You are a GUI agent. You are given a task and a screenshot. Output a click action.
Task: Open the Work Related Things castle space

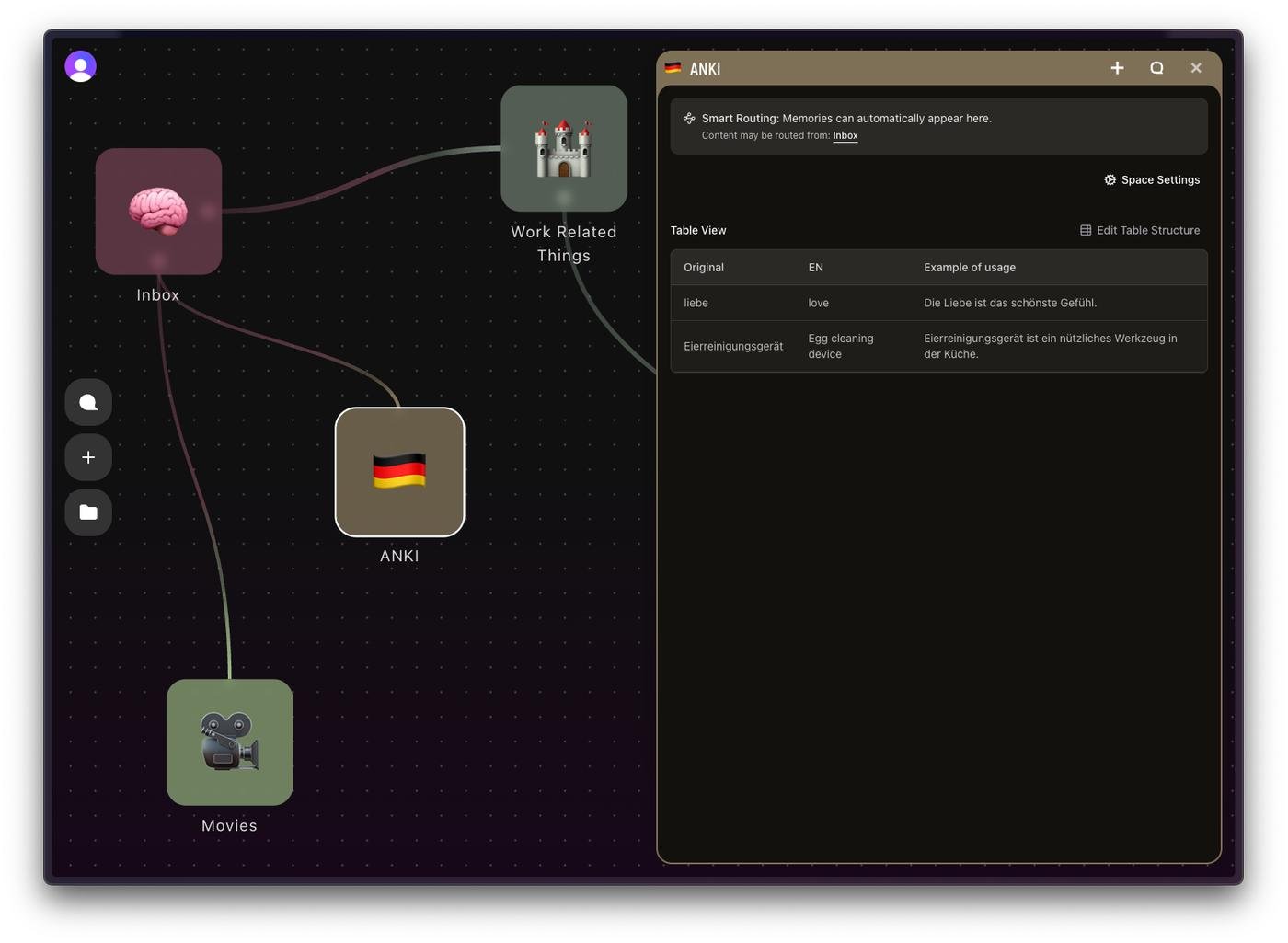pos(564,148)
